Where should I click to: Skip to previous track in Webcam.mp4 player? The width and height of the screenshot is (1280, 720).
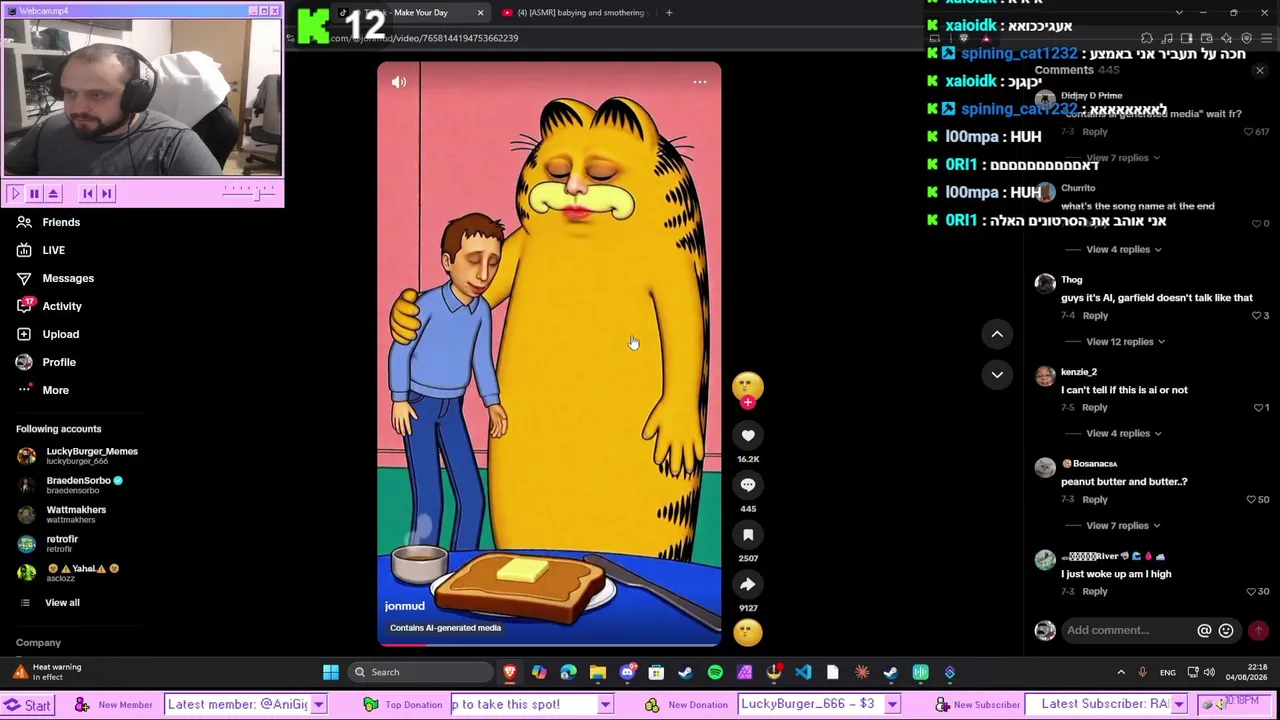[88, 194]
